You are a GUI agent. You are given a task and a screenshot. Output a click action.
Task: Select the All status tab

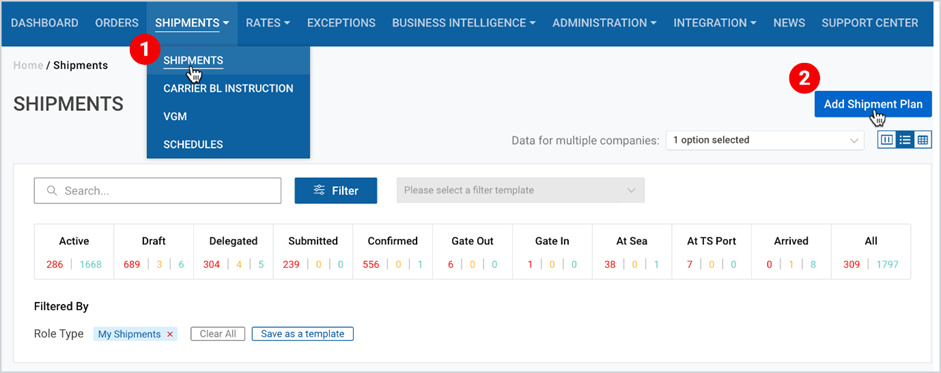[x=871, y=252]
